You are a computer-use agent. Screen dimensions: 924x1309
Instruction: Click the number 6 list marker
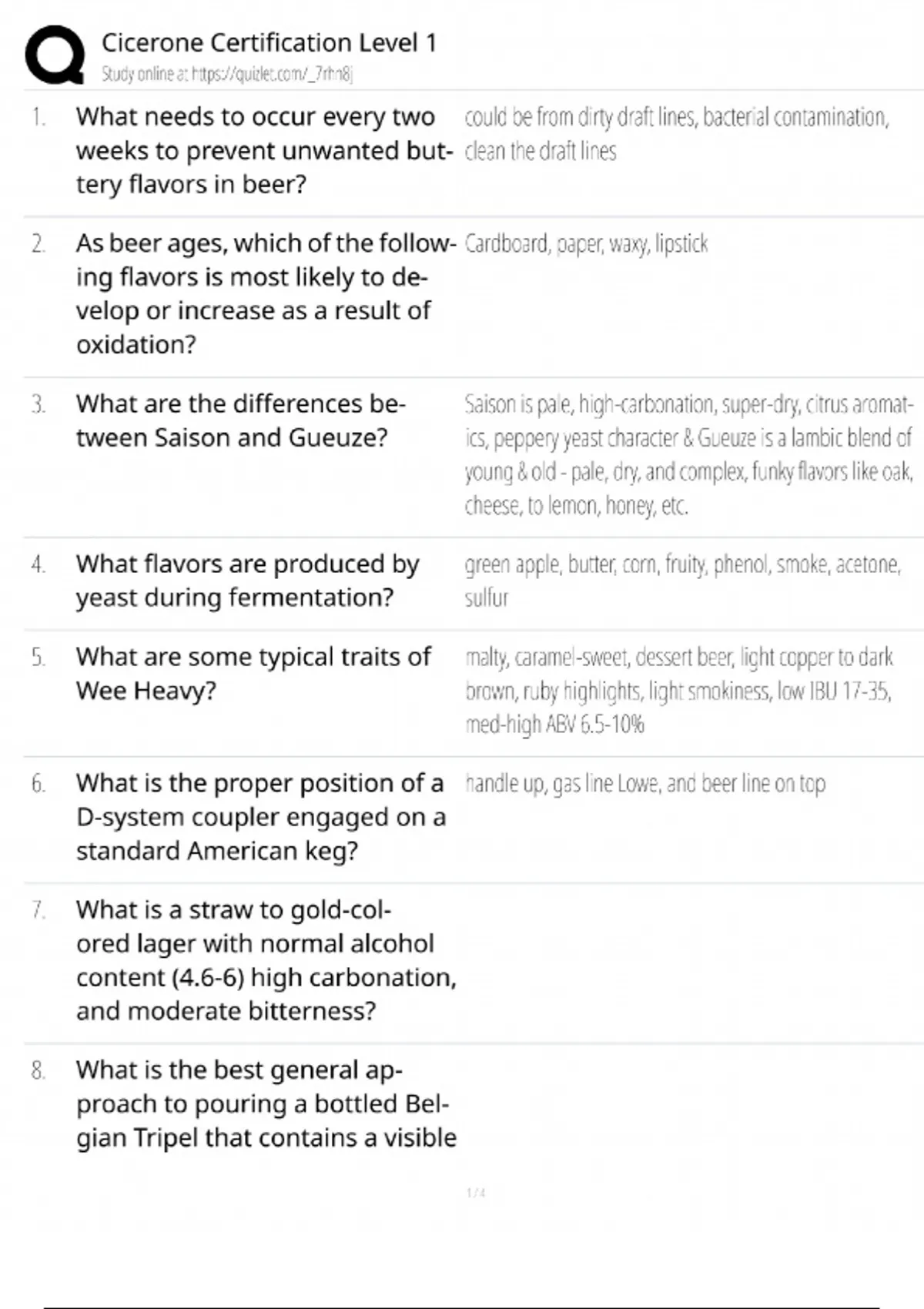pyautogui.click(x=38, y=784)
